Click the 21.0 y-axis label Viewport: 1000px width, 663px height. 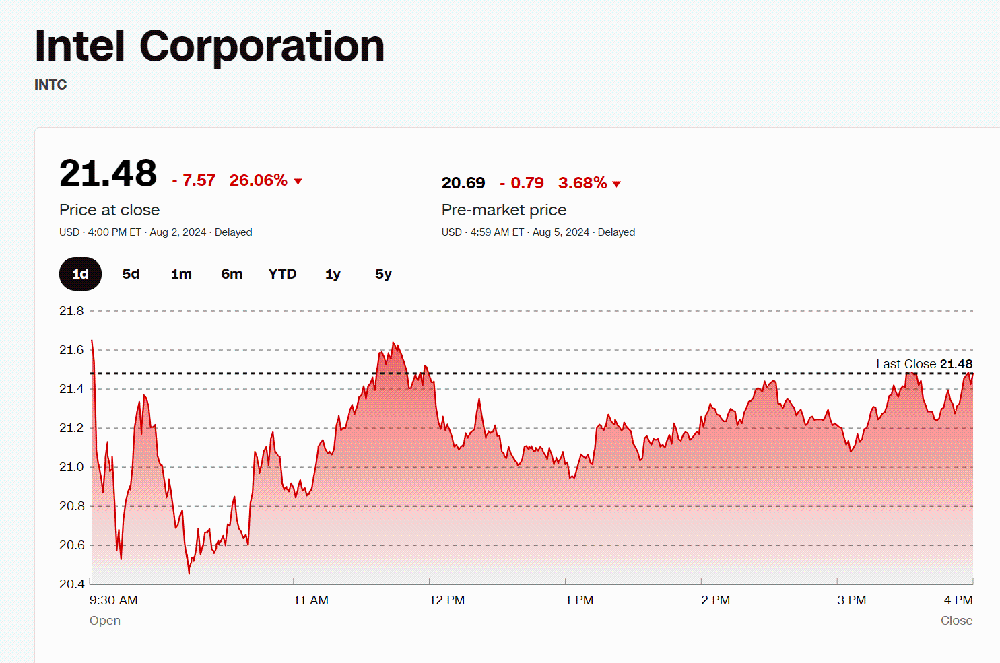71,467
